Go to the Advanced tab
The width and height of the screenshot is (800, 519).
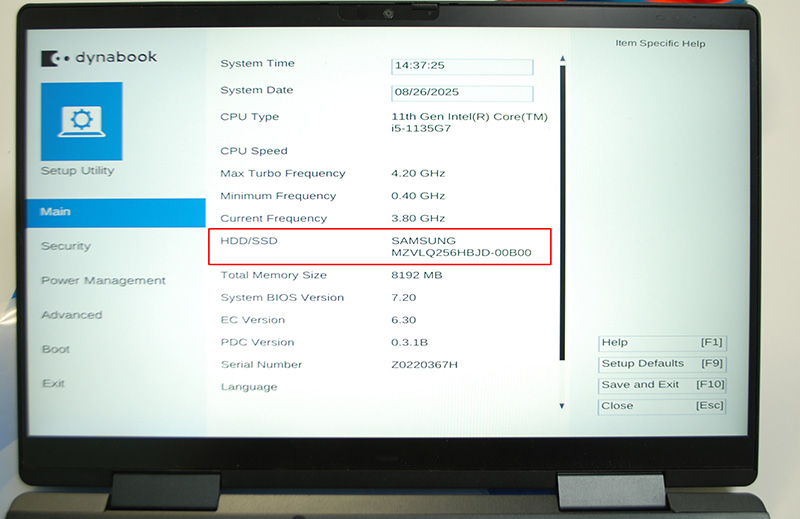(71, 315)
